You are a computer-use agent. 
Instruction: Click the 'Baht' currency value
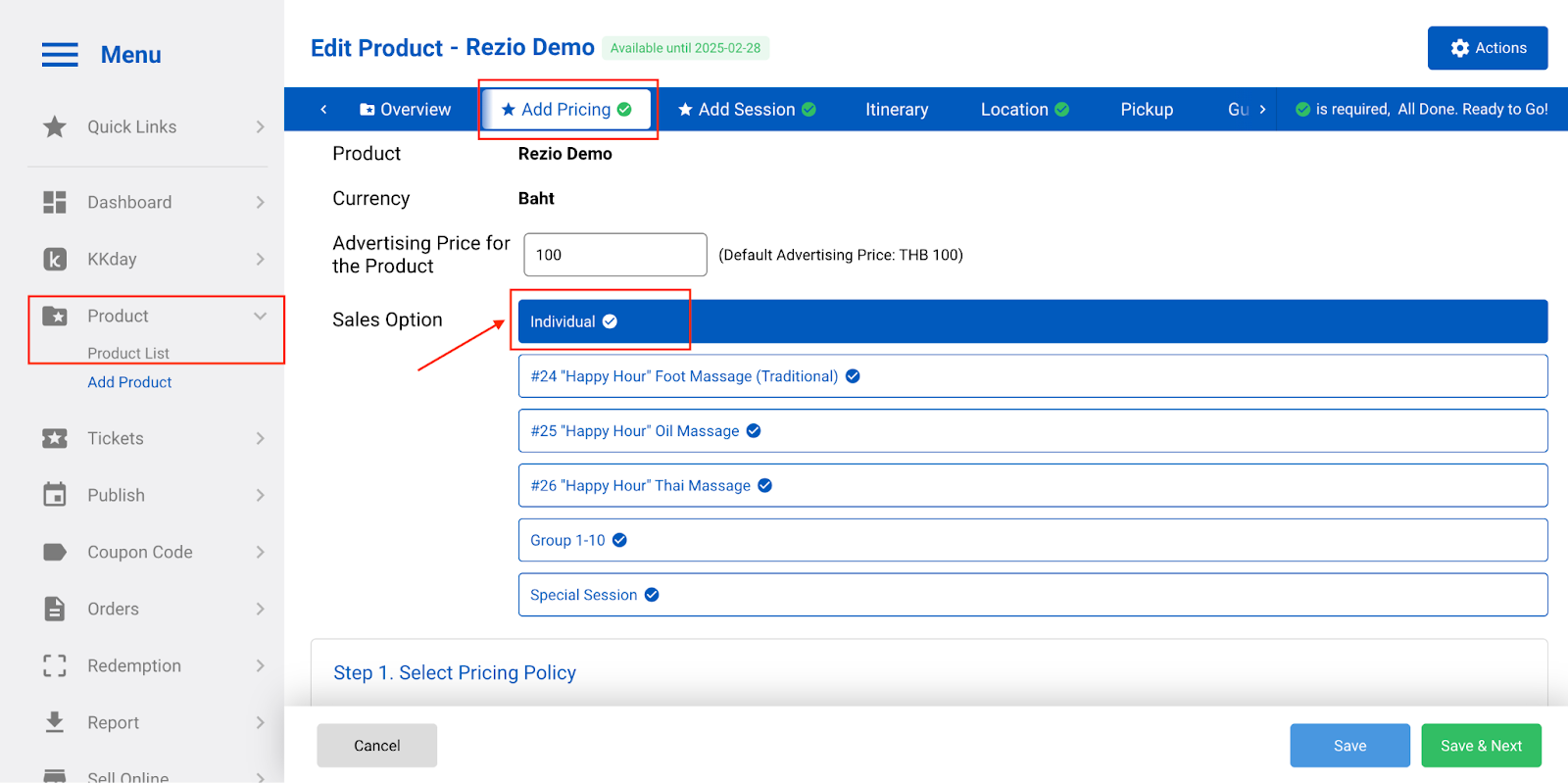pyautogui.click(x=536, y=199)
